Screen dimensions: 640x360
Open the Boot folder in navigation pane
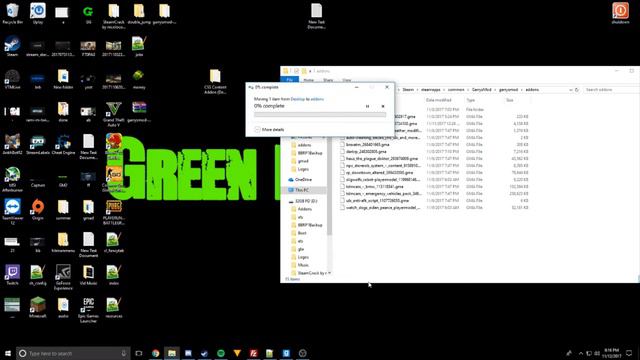point(302,233)
